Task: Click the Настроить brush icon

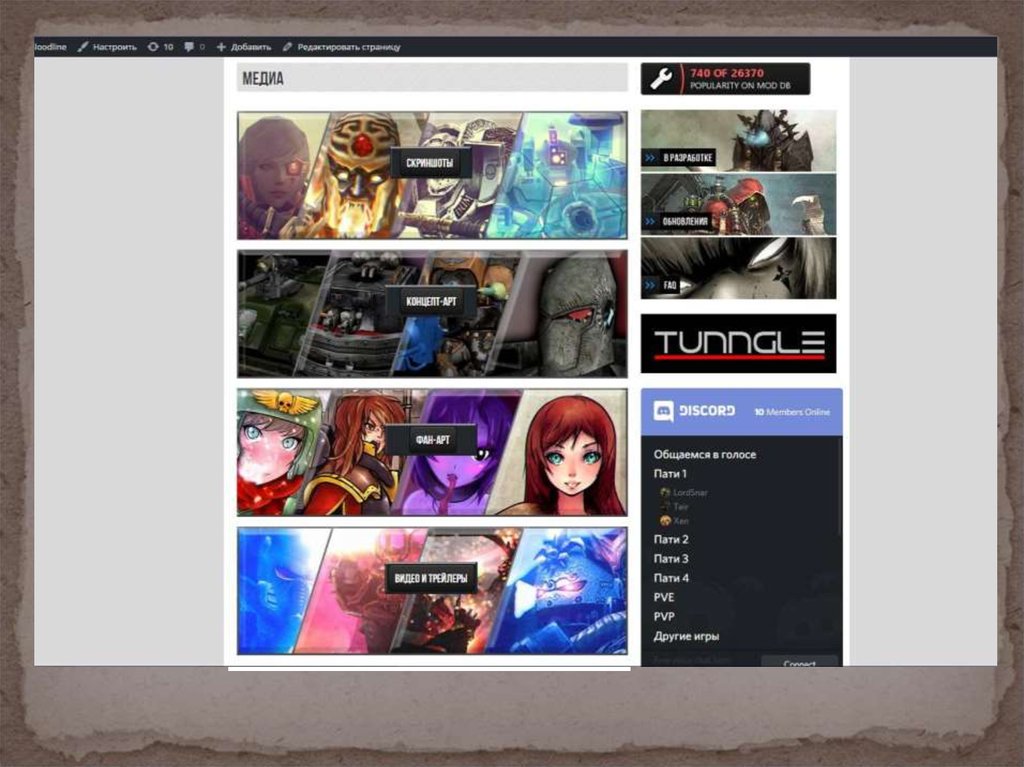Action: point(83,47)
